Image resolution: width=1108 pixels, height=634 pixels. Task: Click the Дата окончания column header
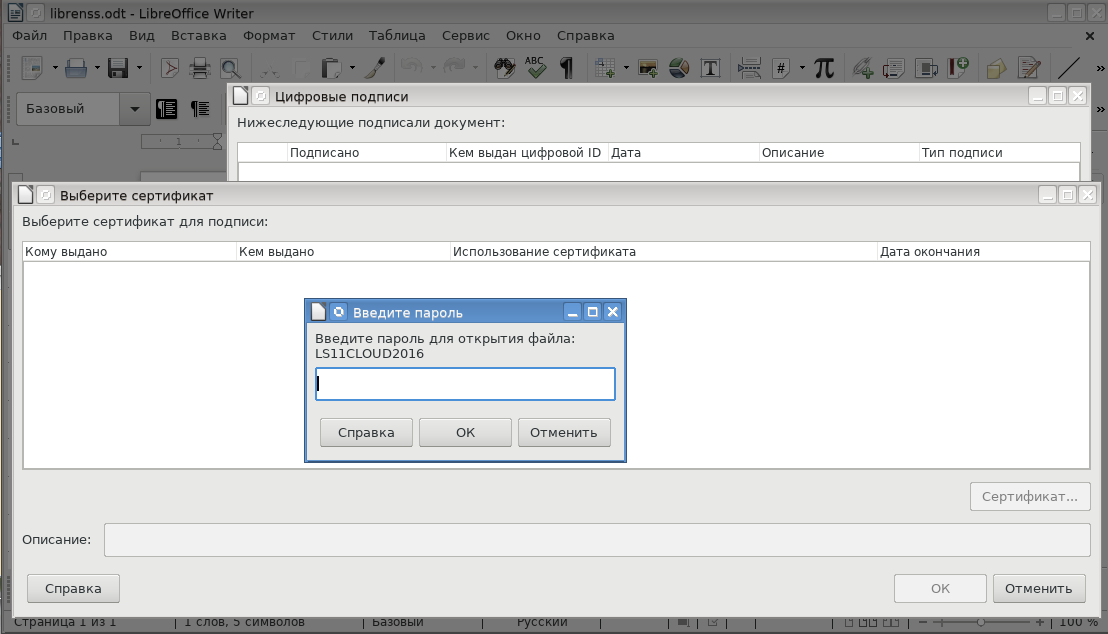(983, 252)
